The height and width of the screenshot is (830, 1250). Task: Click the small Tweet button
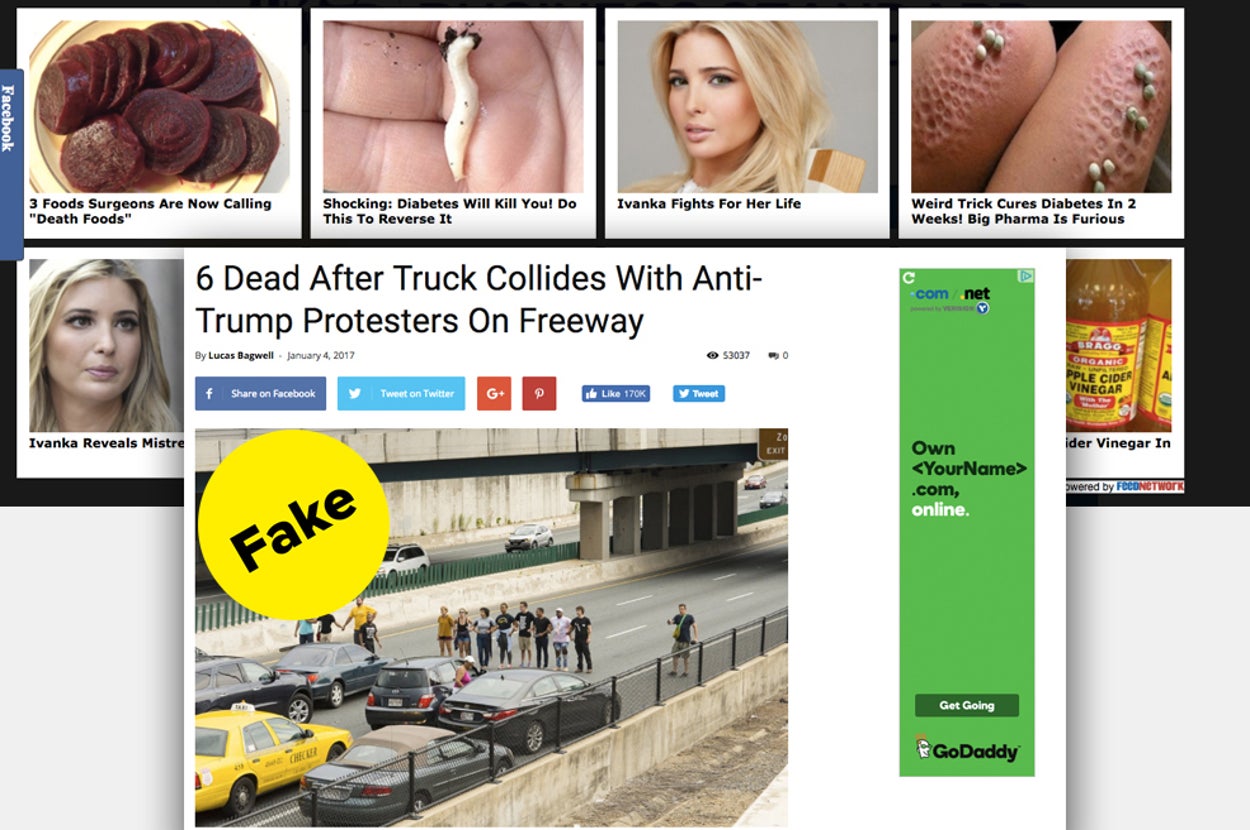[x=698, y=394]
